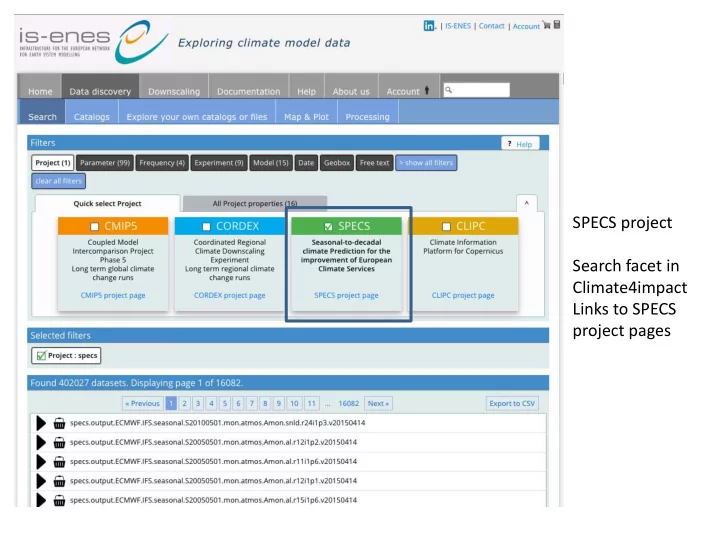Expand dataset al.r11i1p6 row
Viewport: 720px width, 540px height.
41,461
